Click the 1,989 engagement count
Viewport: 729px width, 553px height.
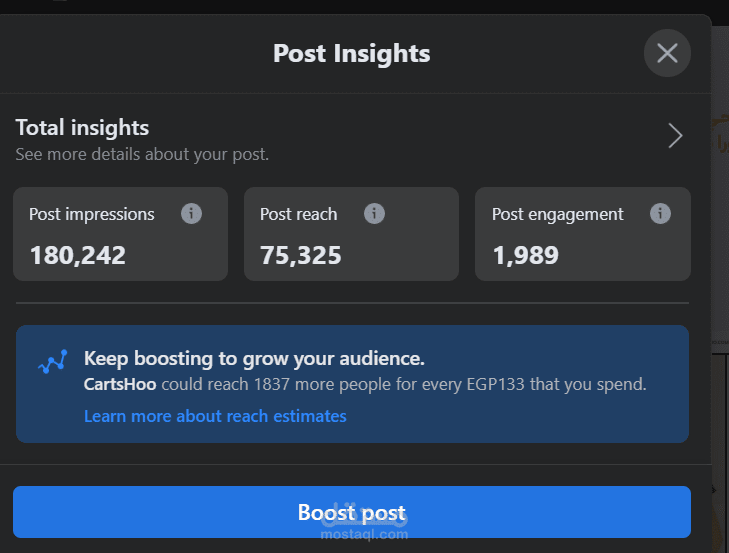(525, 255)
